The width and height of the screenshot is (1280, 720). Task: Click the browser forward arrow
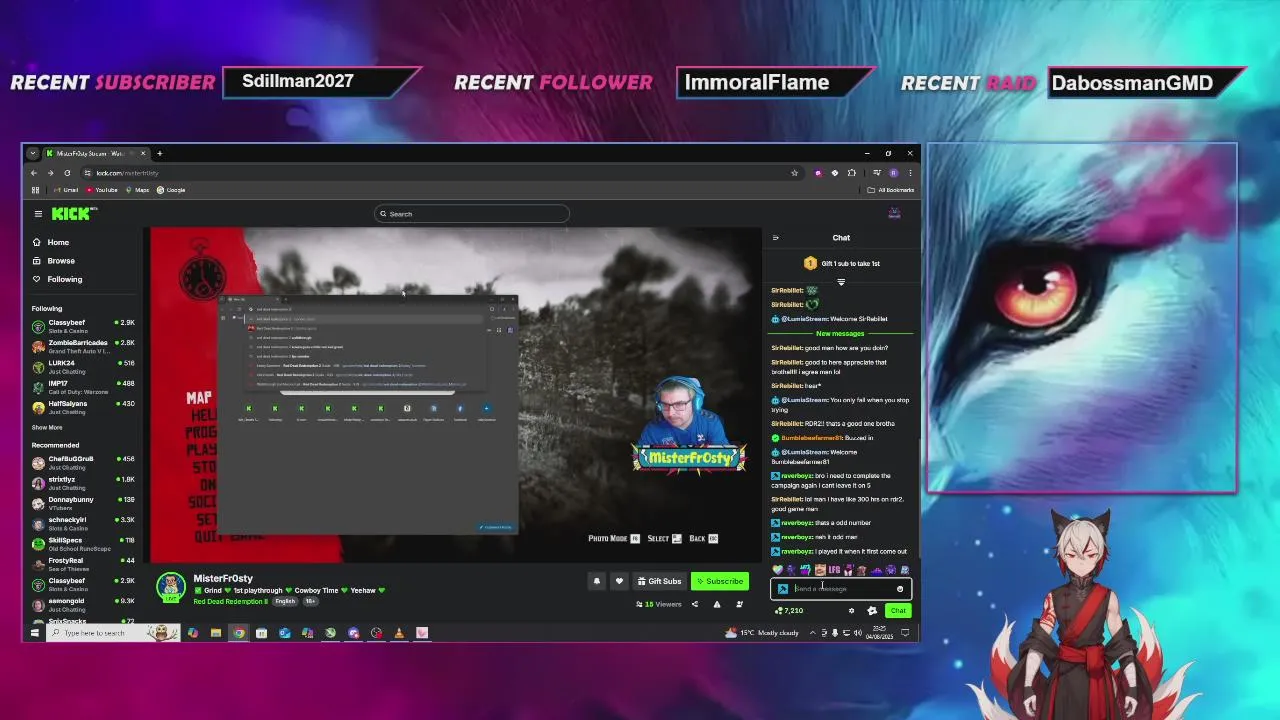click(x=50, y=173)
